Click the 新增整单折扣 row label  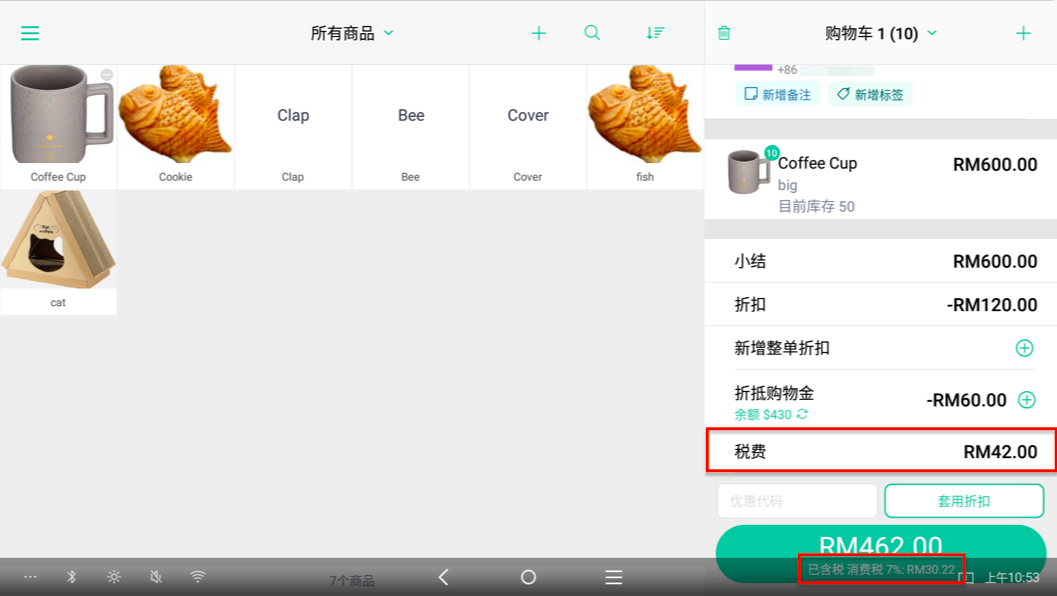coord(782,348)
